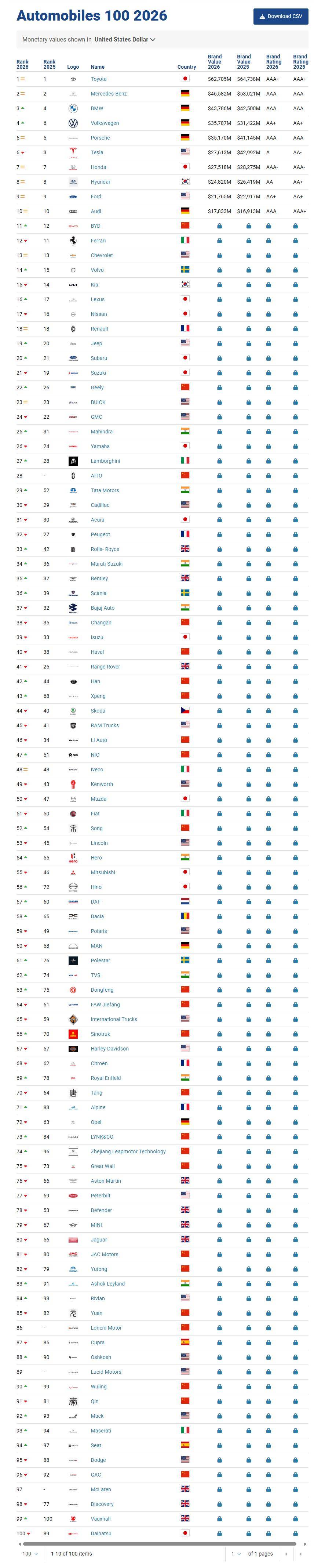Open the page number dropdown
This screenshot has width=325, height=1568.
(236, 1553)
